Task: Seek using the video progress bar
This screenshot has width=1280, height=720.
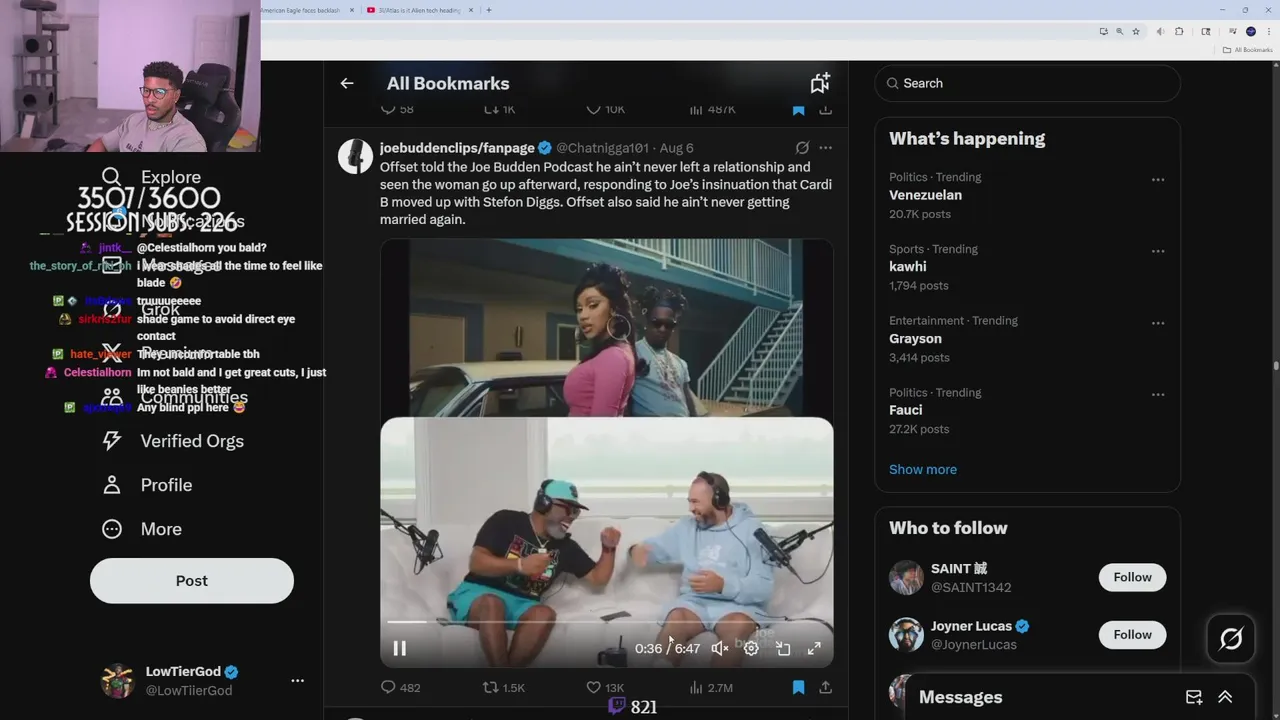Action: [x=607, y=622]
